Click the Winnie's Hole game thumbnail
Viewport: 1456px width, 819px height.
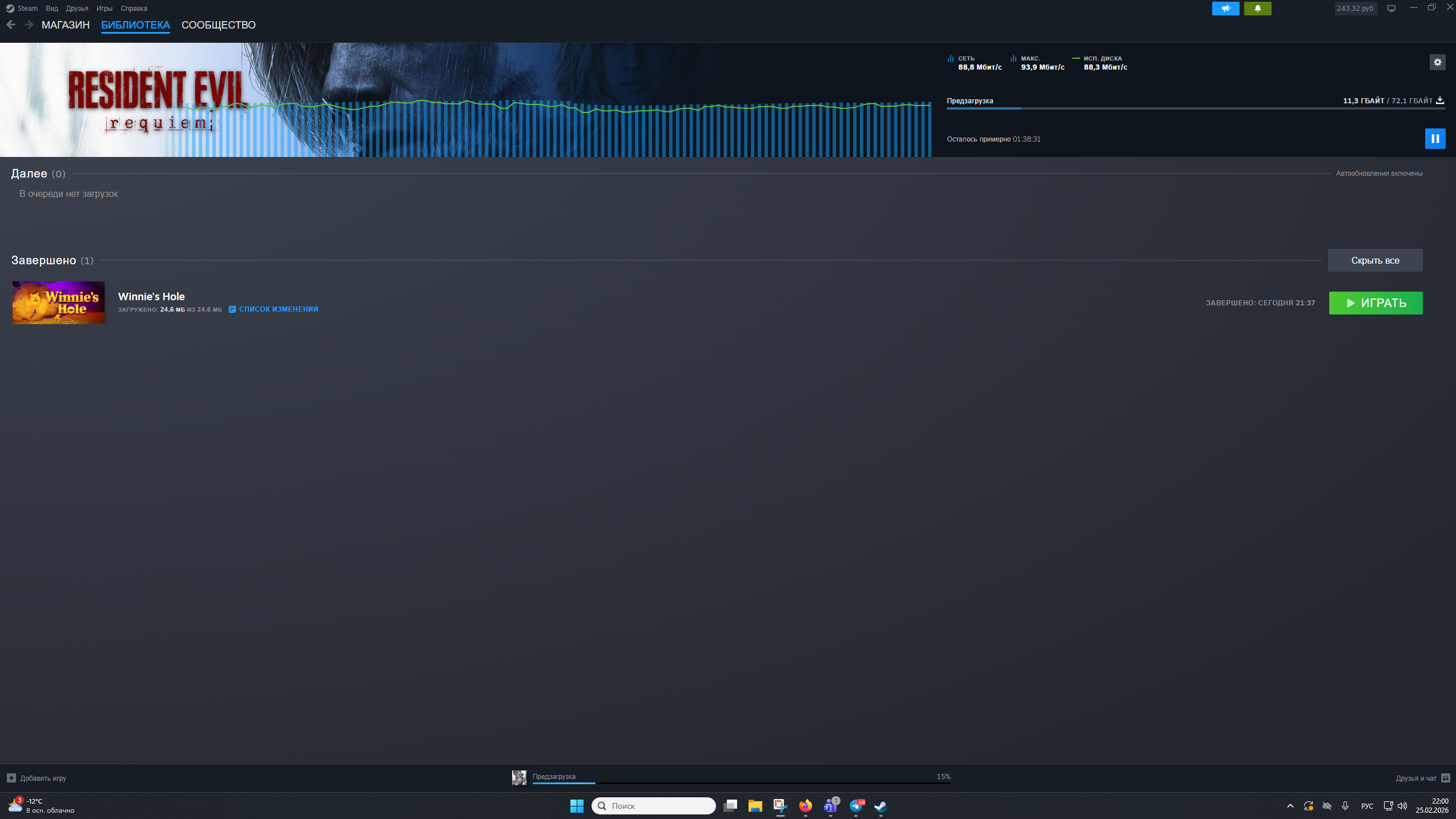(x=58, y=302)
